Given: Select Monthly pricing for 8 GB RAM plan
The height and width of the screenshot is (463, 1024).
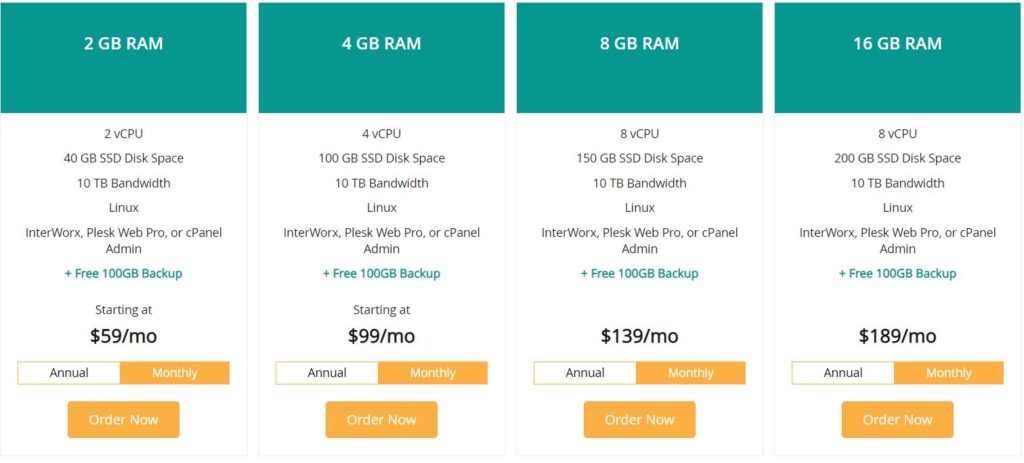Looking at the screenshot, I should 691,373.
